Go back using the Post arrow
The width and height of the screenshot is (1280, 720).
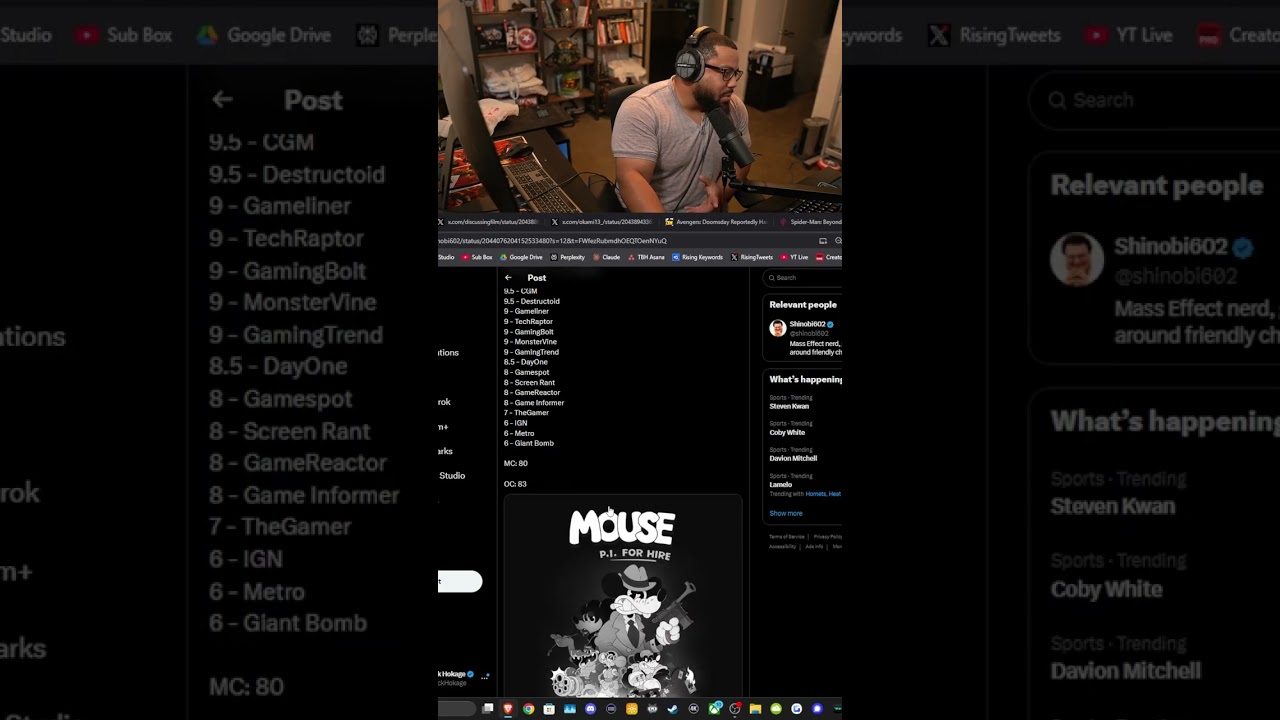click(x=508, y=278)
